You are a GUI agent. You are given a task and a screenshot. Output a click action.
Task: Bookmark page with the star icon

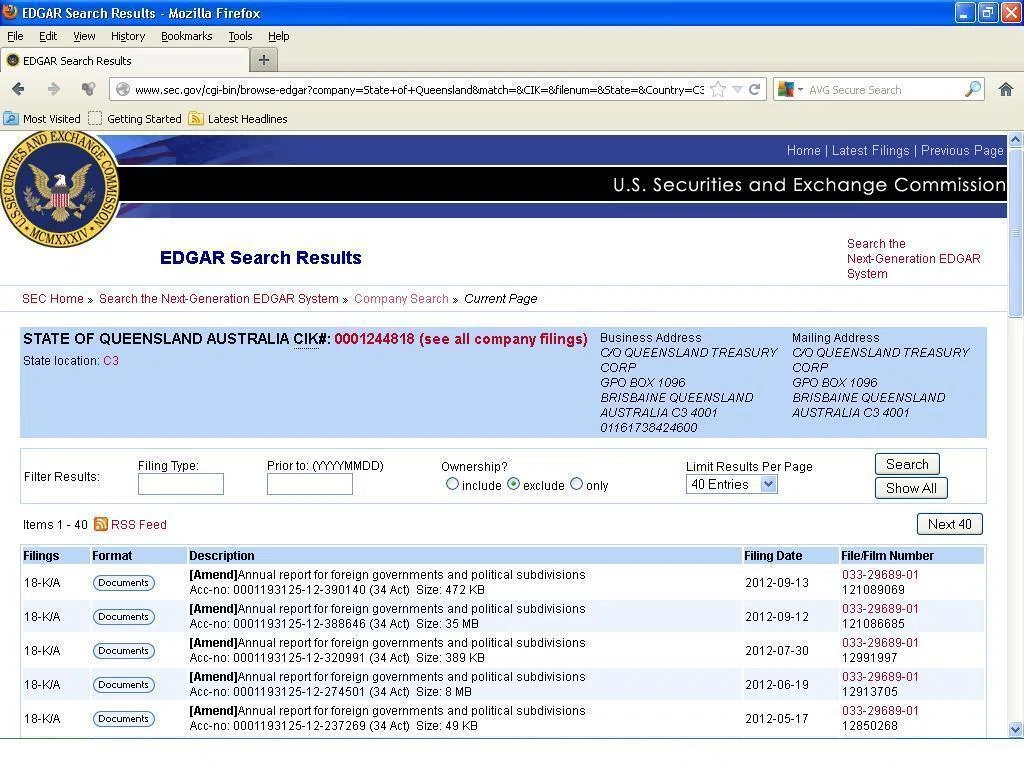(718, 89)
